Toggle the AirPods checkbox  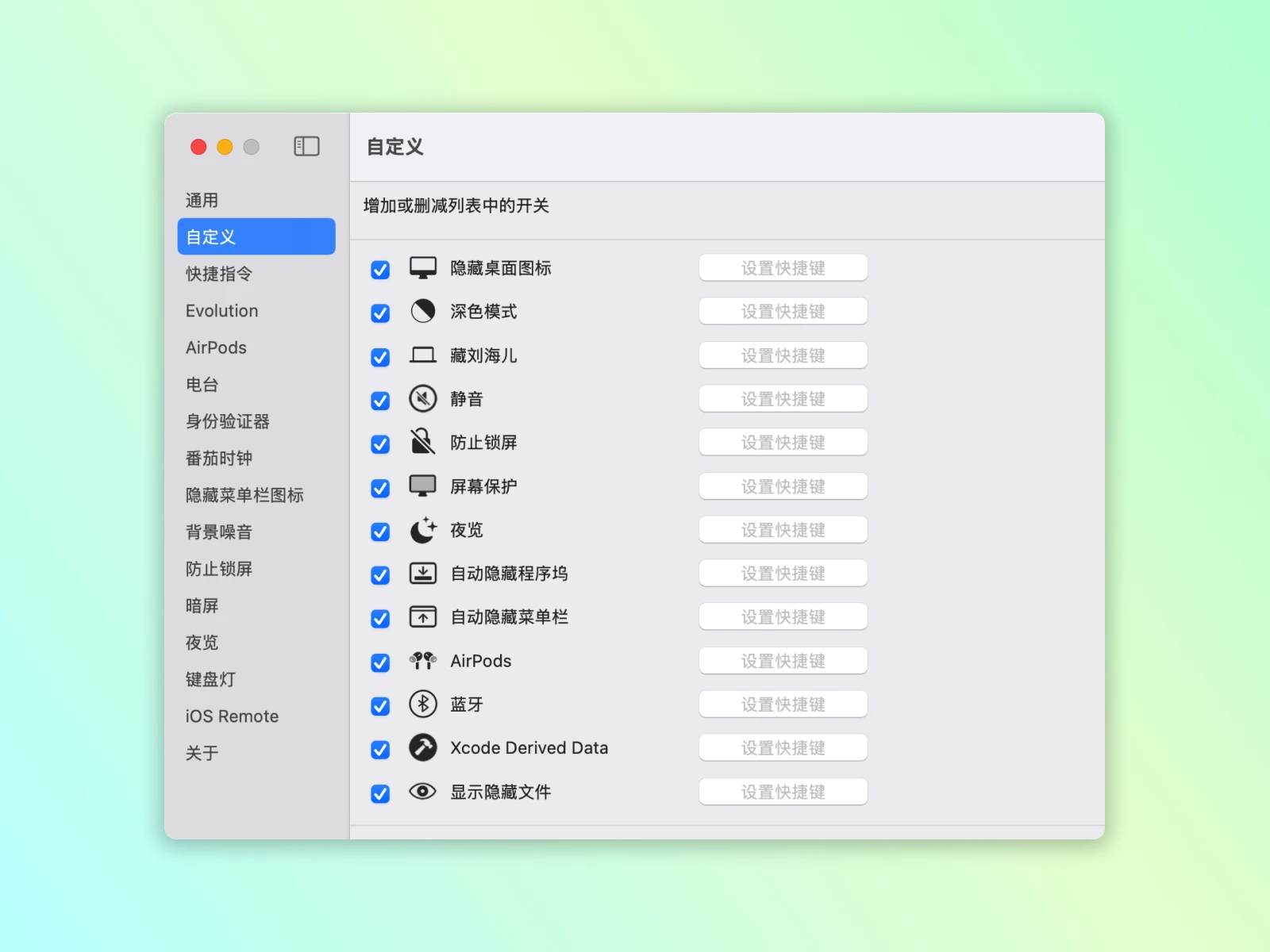tap(380, 662)
